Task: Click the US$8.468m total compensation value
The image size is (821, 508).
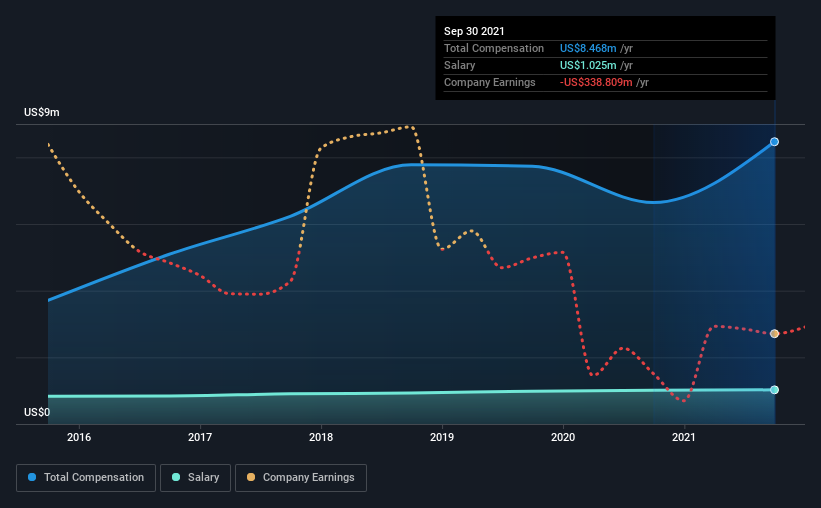Action: 588,48
